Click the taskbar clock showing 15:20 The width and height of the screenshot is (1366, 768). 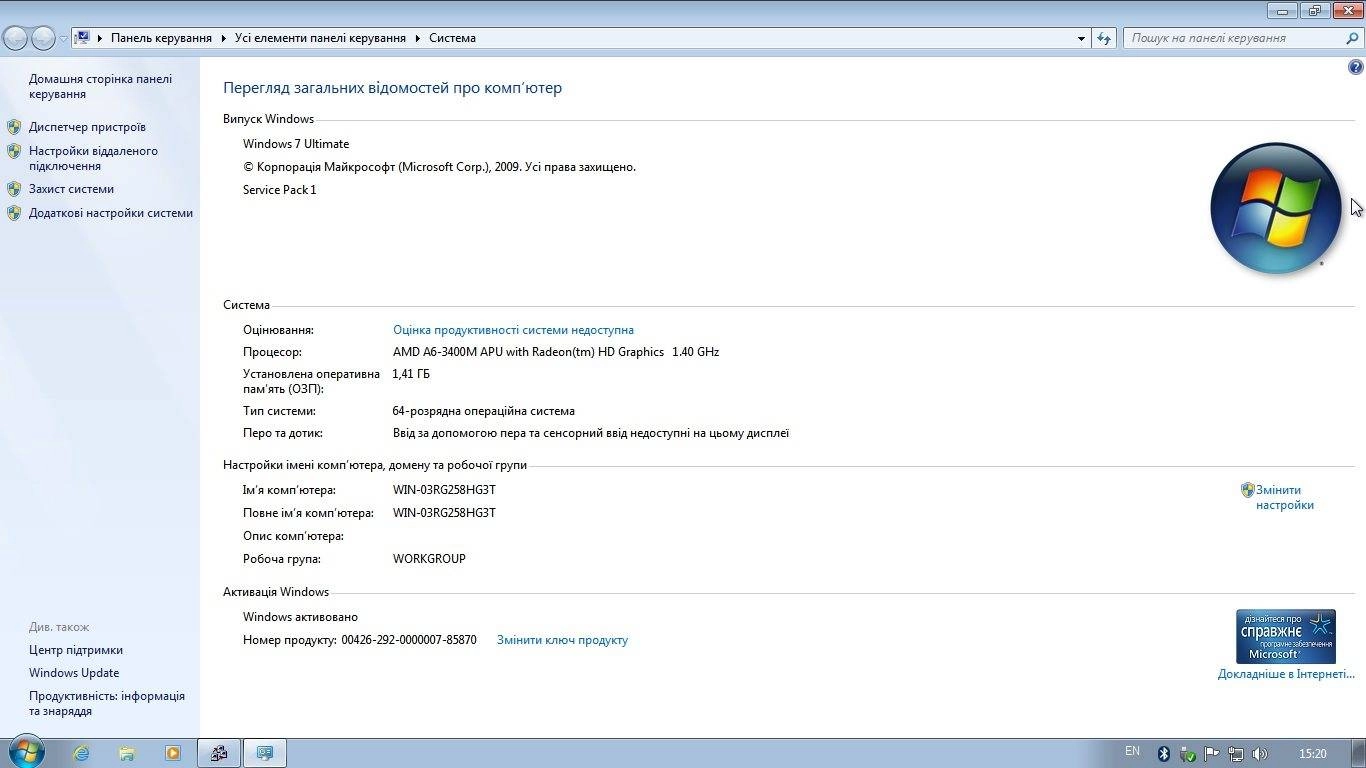click(x=1312, y=754)
